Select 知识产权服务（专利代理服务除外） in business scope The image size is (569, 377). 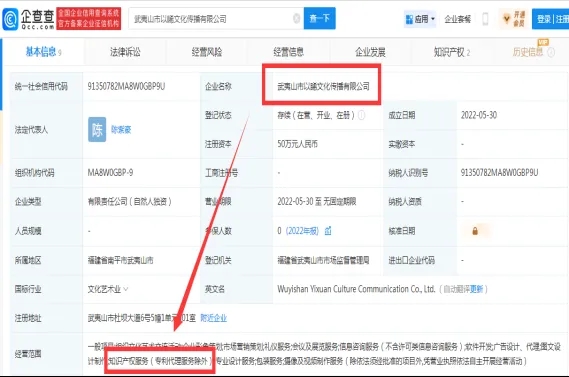(x=160, y=361)
